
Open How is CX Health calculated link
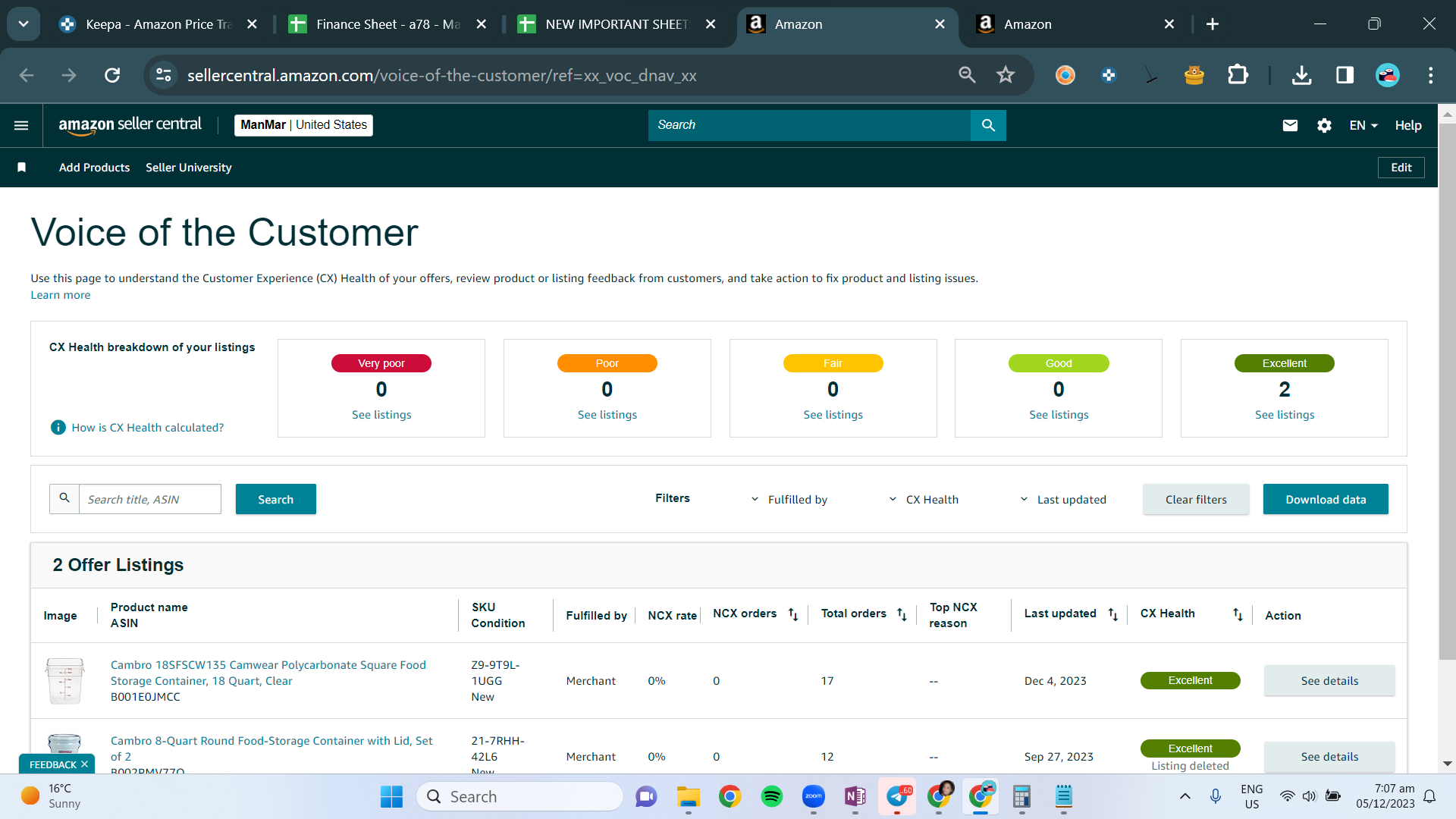[x=148, y=428]
